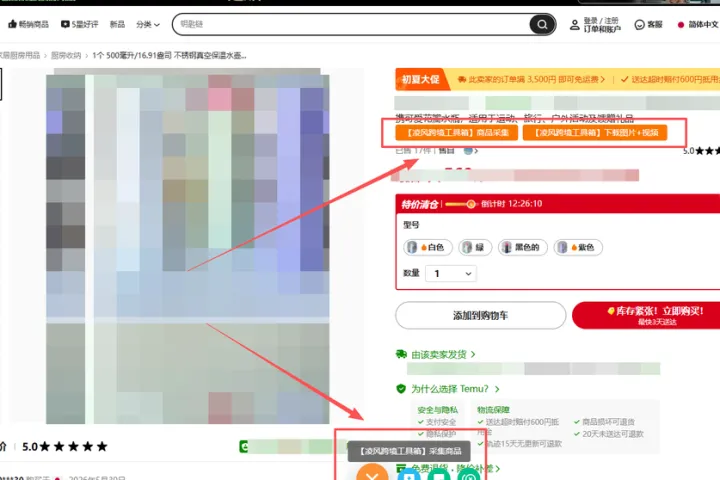The image size is (720, 480).
Task: Select the 黑色的 model option
Action: point(523,248)
